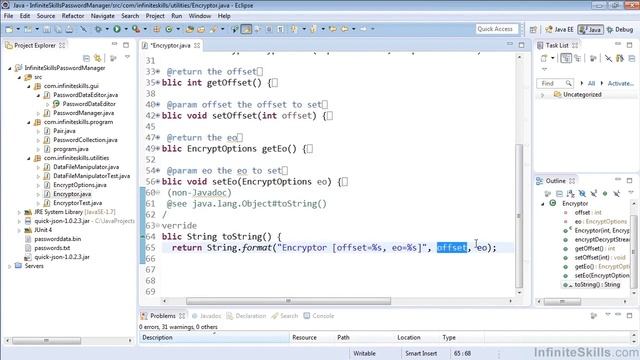Click the Last Edit Location arrow icon

pos(333,29)
